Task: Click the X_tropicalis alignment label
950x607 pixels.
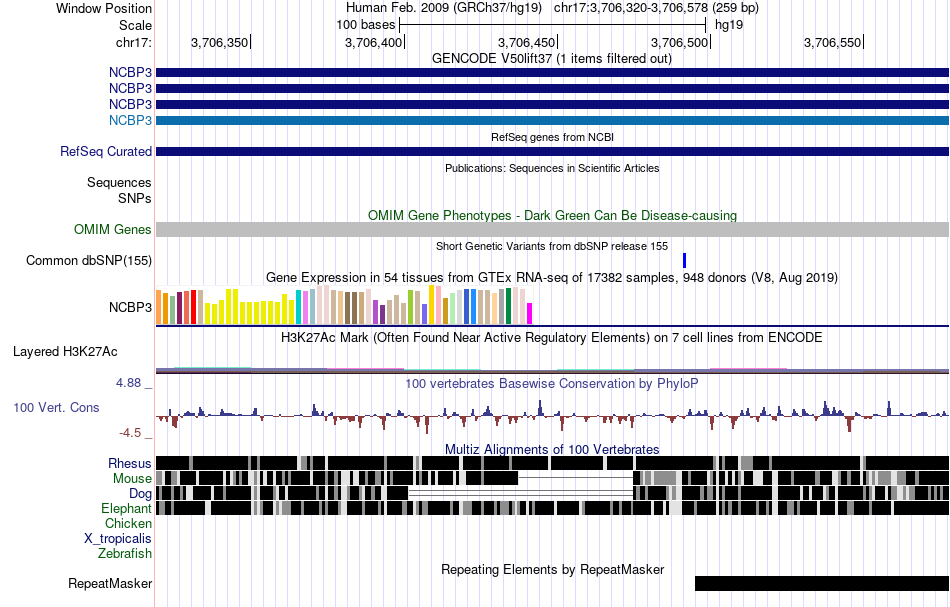Action: pyautogui.click(x=118, y=539)
